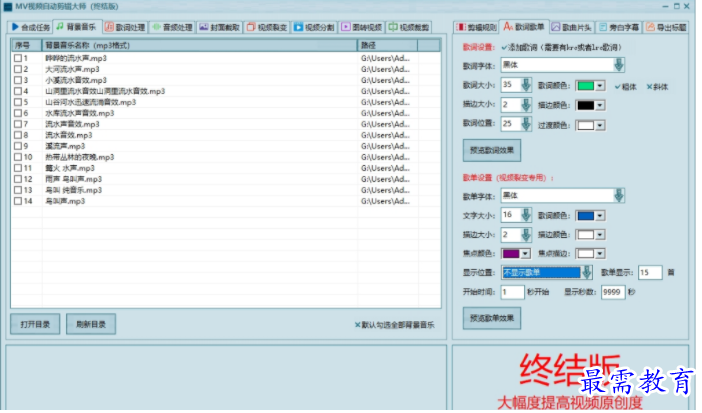Viewport: 702px width, 413px height.
Task: Open the 焦点描边 color picker
Action: pos(590,254)
